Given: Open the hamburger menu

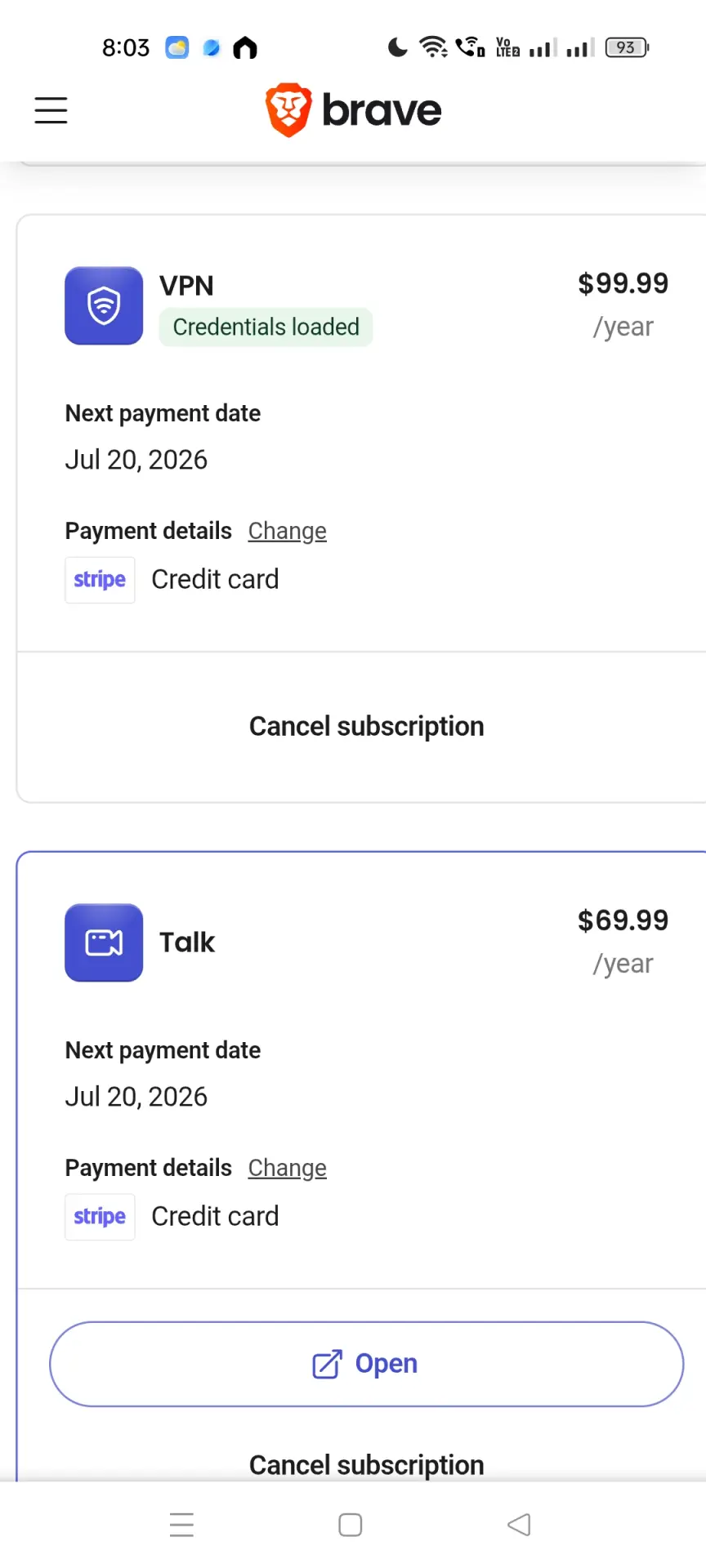Looking at the screenshot, I should click(51, 110).
